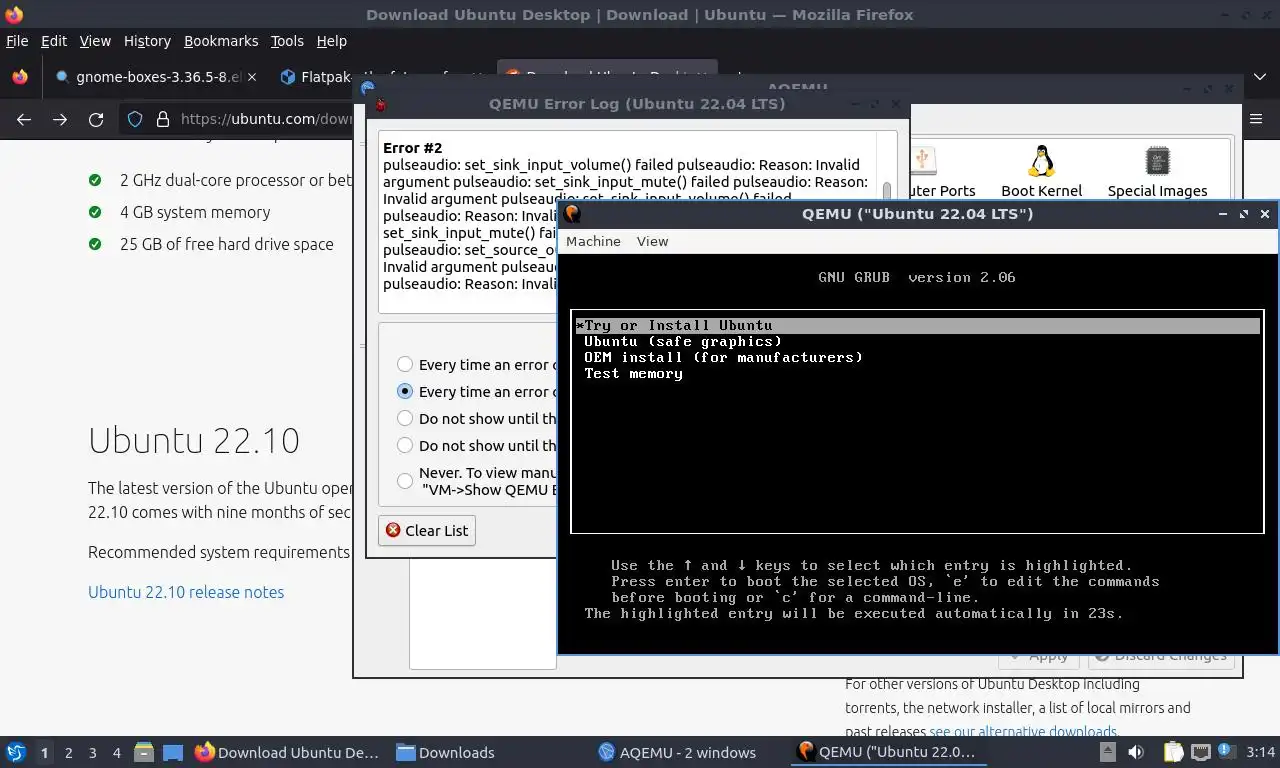Screen dimensions: 1280x768
Task: Open the View menu in QEMU window
Action: [x=652, y=241]
